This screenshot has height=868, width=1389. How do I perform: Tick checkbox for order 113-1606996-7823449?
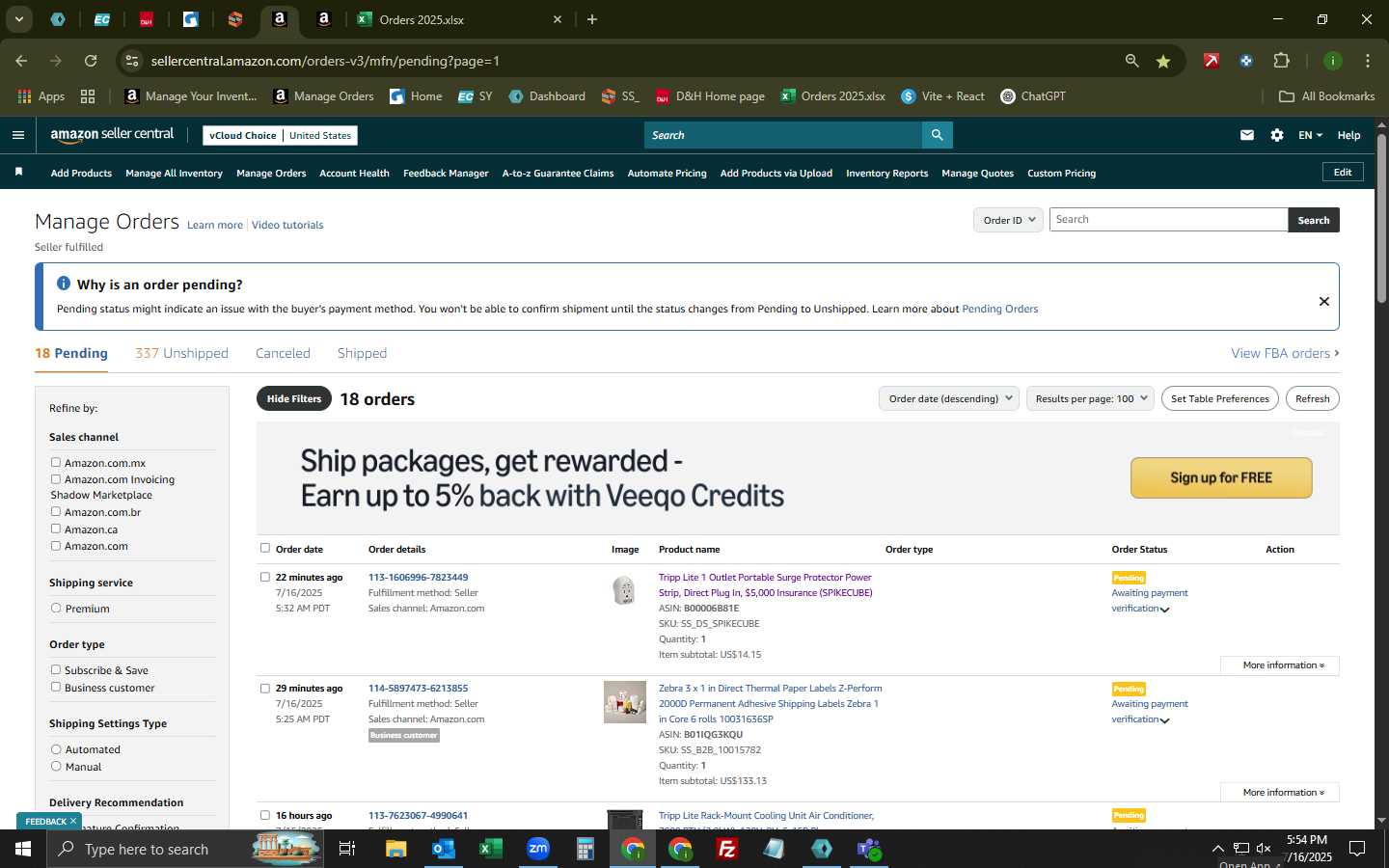pos(265,577)
